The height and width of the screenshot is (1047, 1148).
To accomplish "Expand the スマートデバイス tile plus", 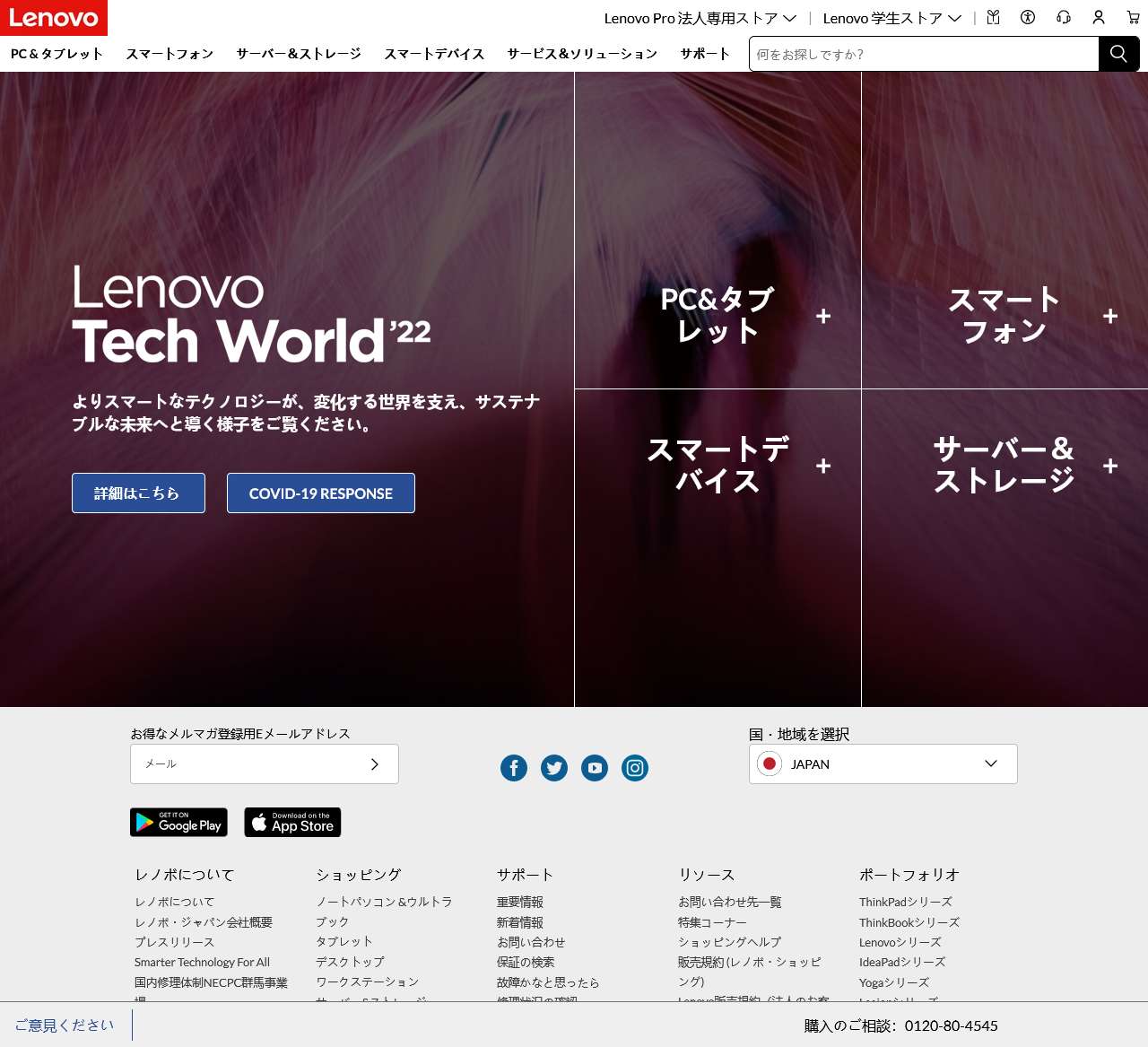I will coord(823,466).
